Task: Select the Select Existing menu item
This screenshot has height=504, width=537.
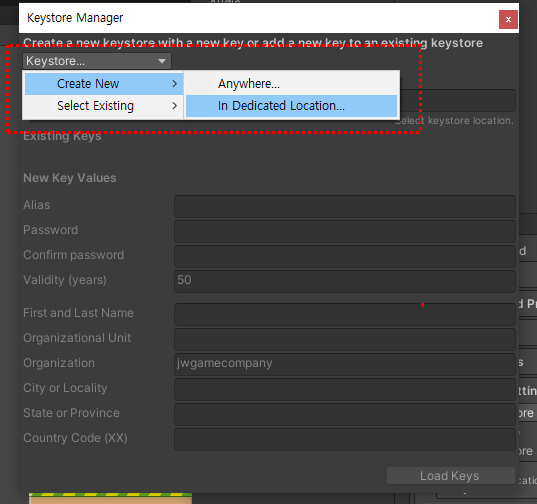Action: (x=104, y=105)
